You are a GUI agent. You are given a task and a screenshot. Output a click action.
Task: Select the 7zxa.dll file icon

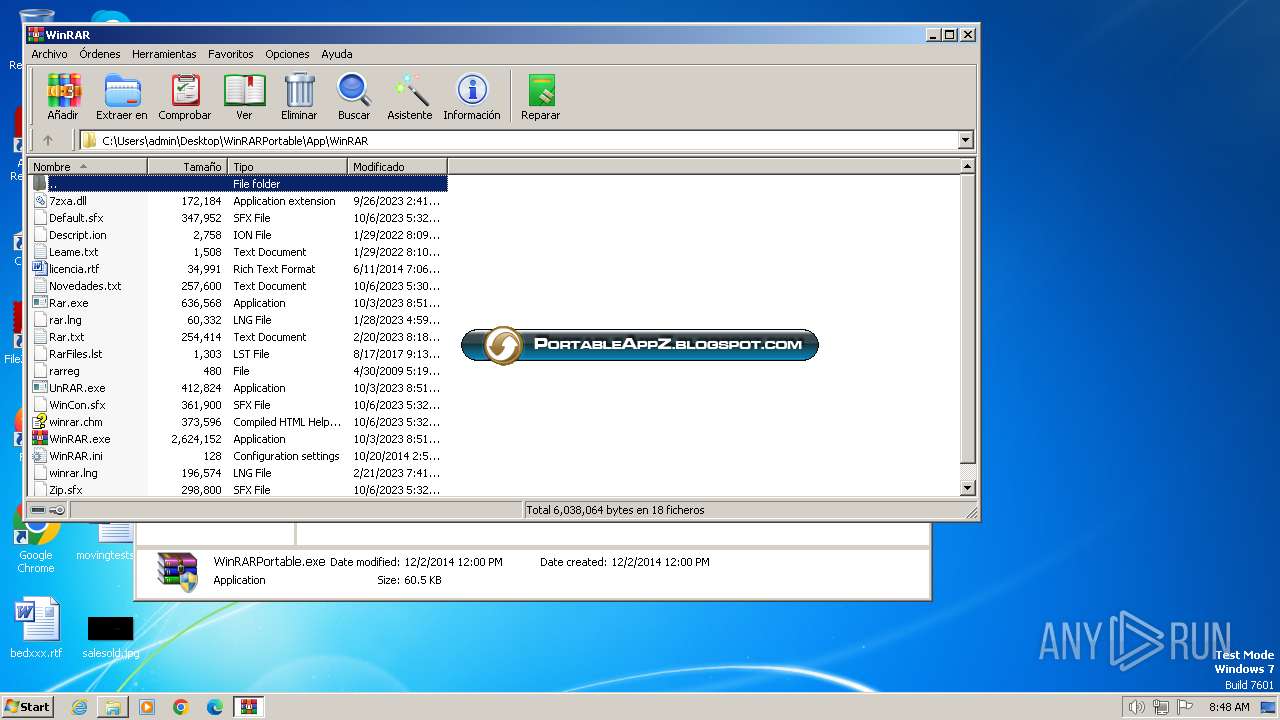click(x=40, y=201)
